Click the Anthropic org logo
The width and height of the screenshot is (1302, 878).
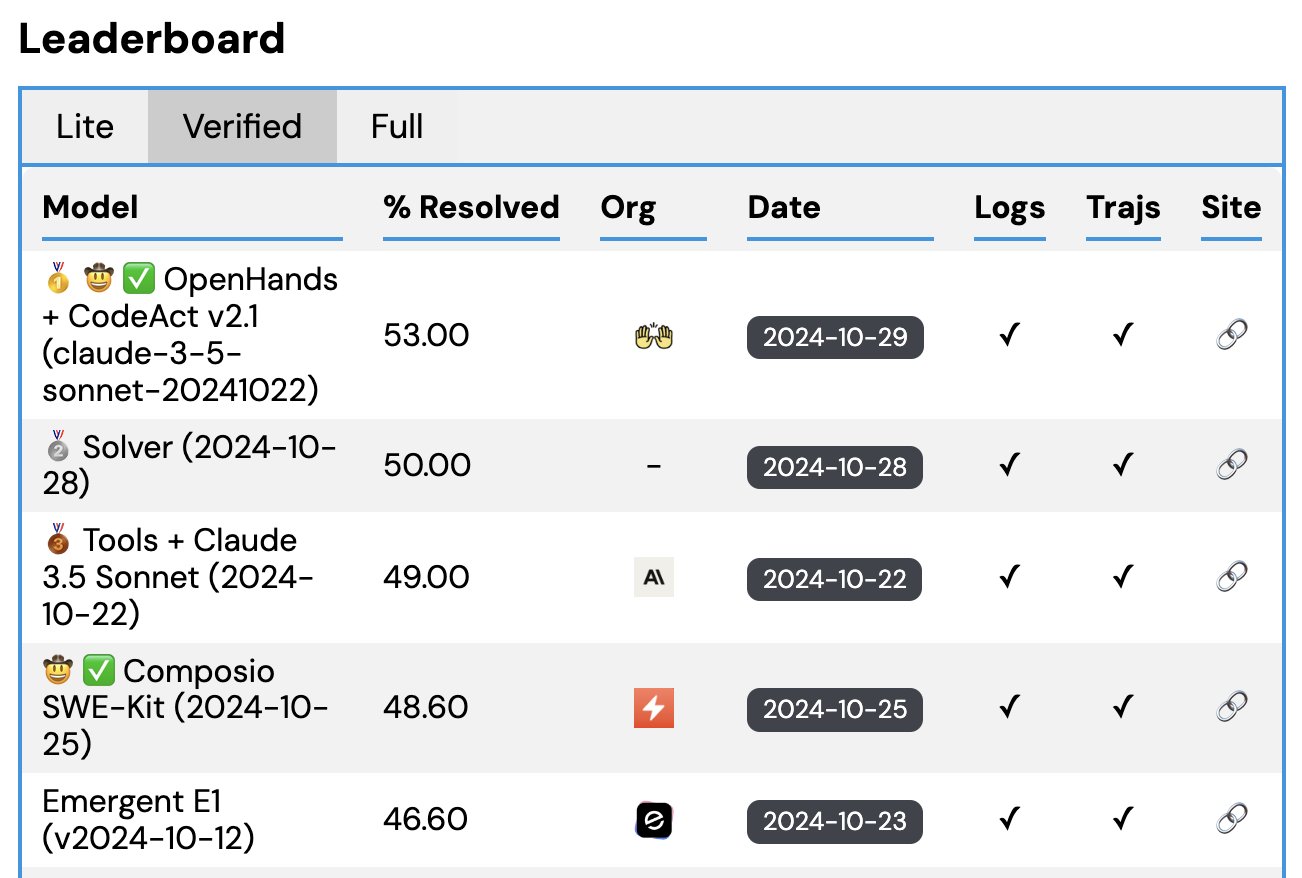(x=654, y=577)
